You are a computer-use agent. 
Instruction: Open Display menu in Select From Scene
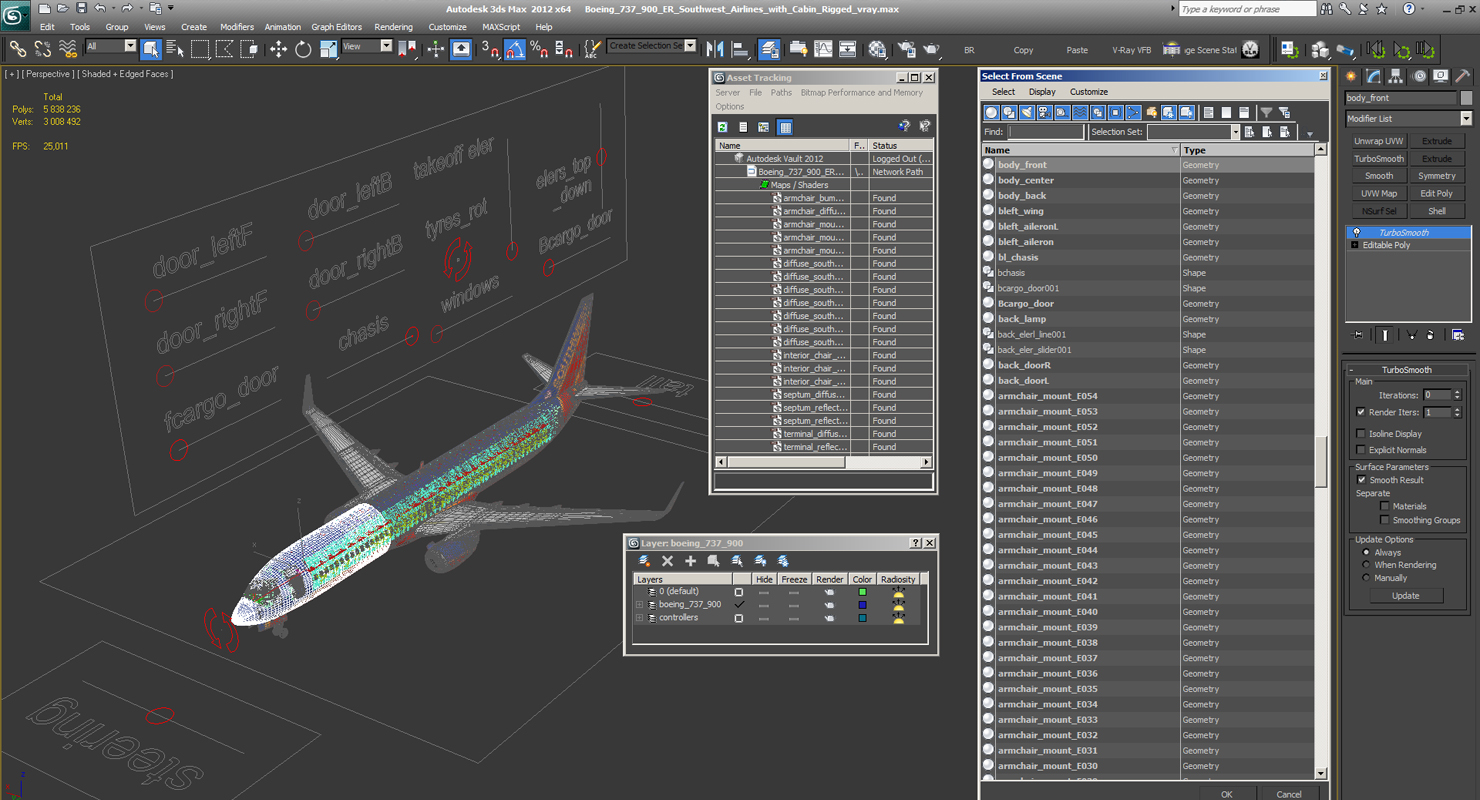point(1042,92)
